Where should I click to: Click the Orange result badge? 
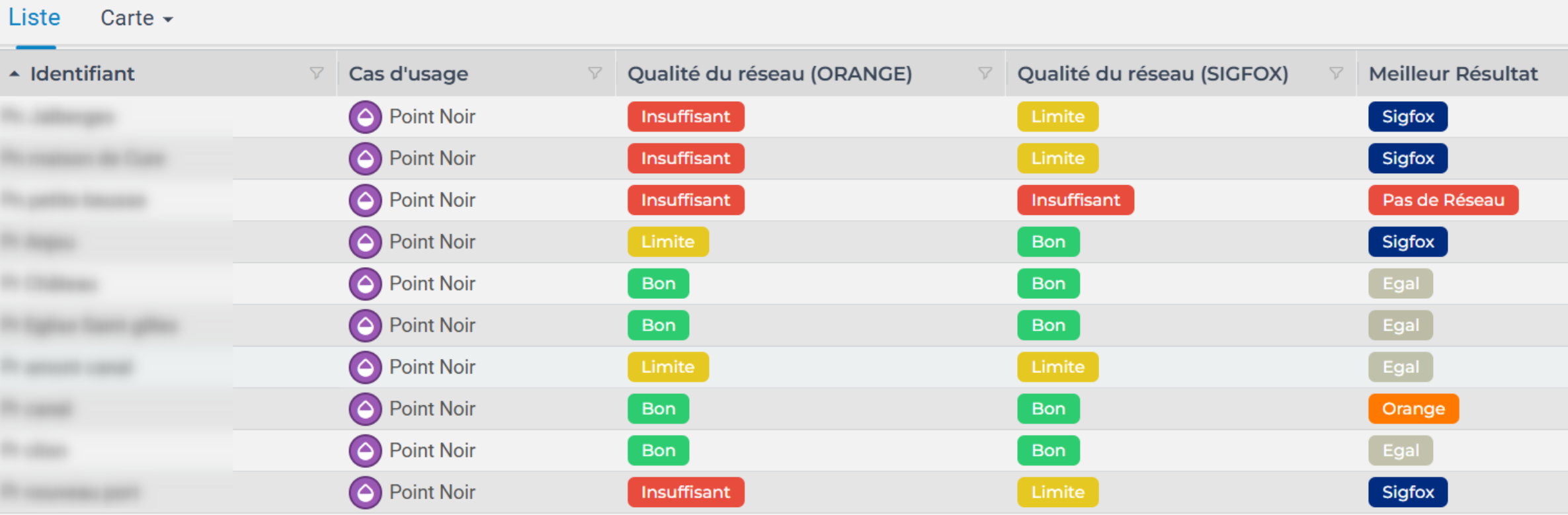click(x=1413, y=409)
